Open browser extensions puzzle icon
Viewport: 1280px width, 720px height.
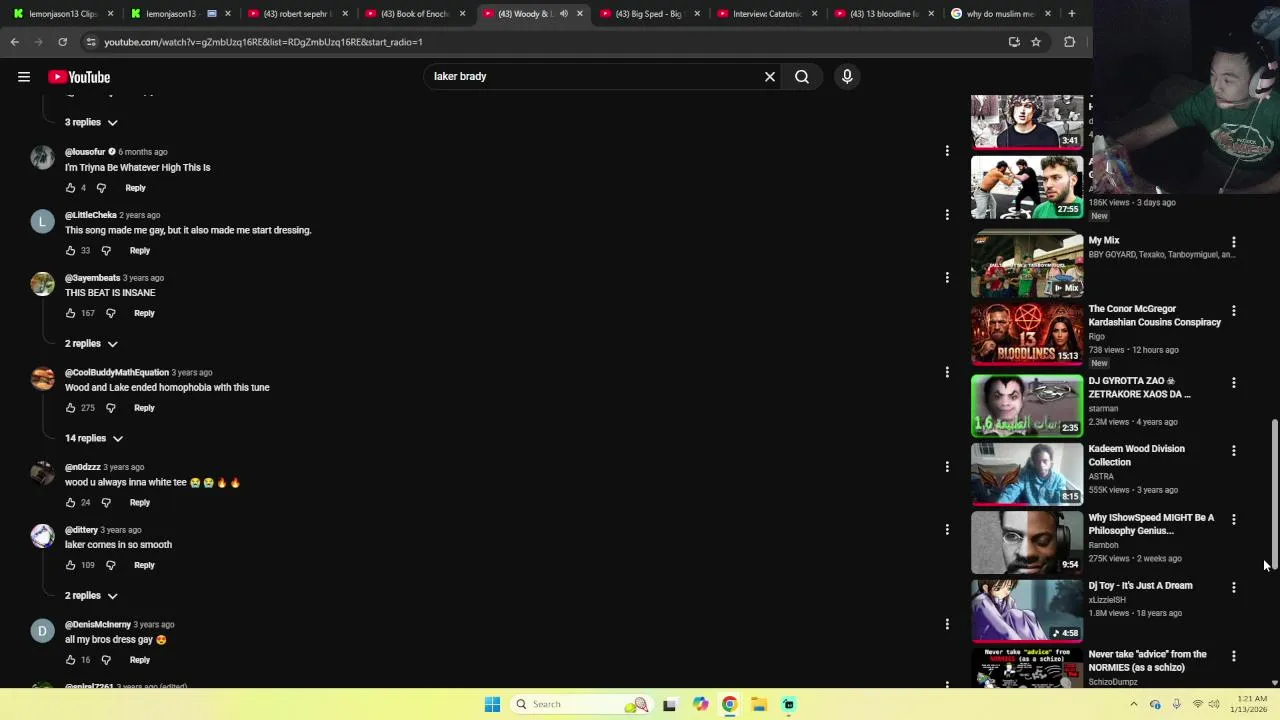(x=1070, y=42)
